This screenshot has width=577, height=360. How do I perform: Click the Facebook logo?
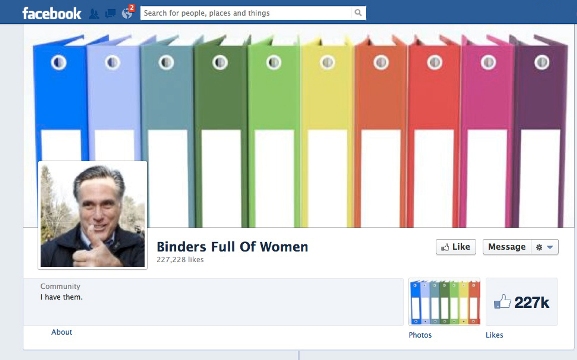point(52,13)
